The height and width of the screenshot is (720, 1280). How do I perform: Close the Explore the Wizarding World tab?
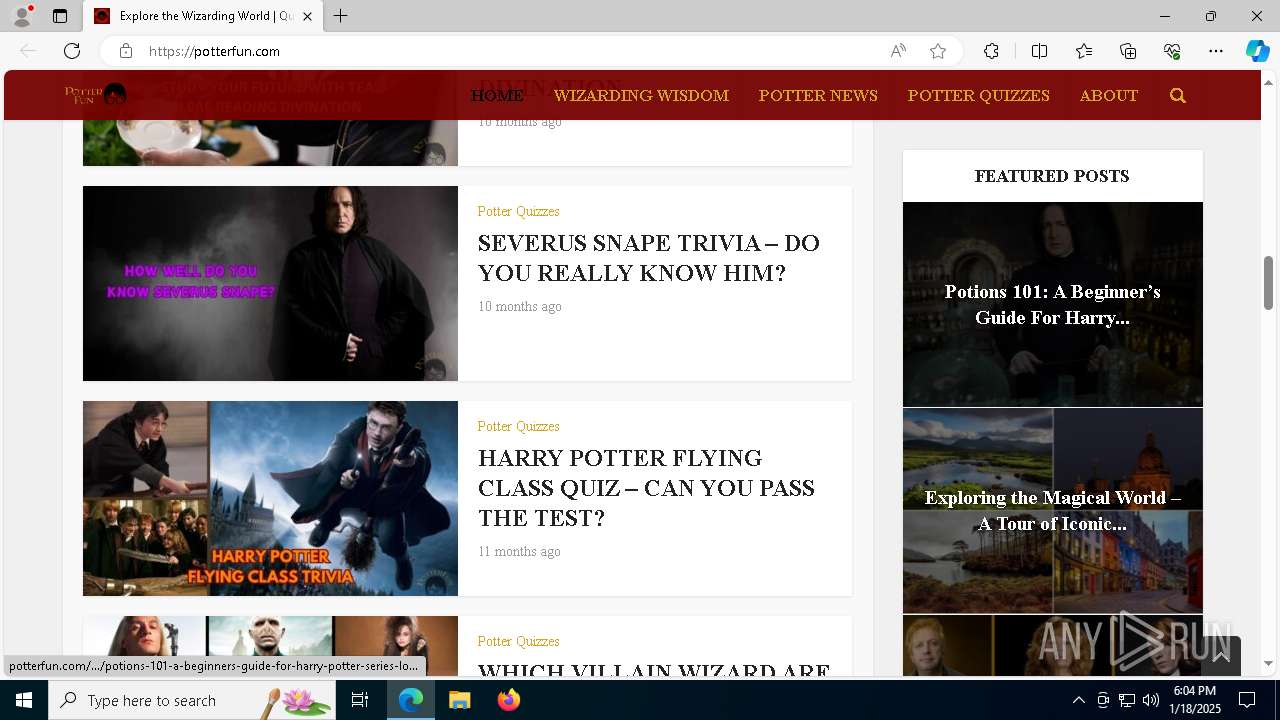click(307, 16)
